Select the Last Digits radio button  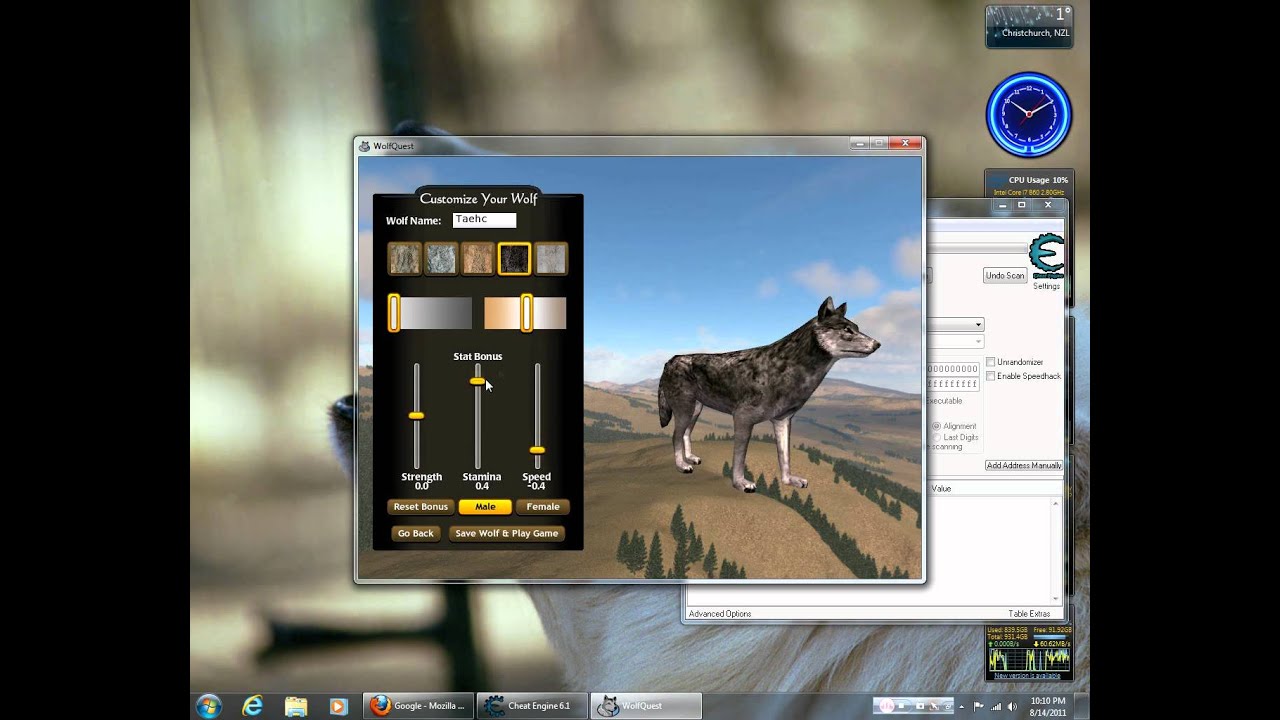click(937, 437)
